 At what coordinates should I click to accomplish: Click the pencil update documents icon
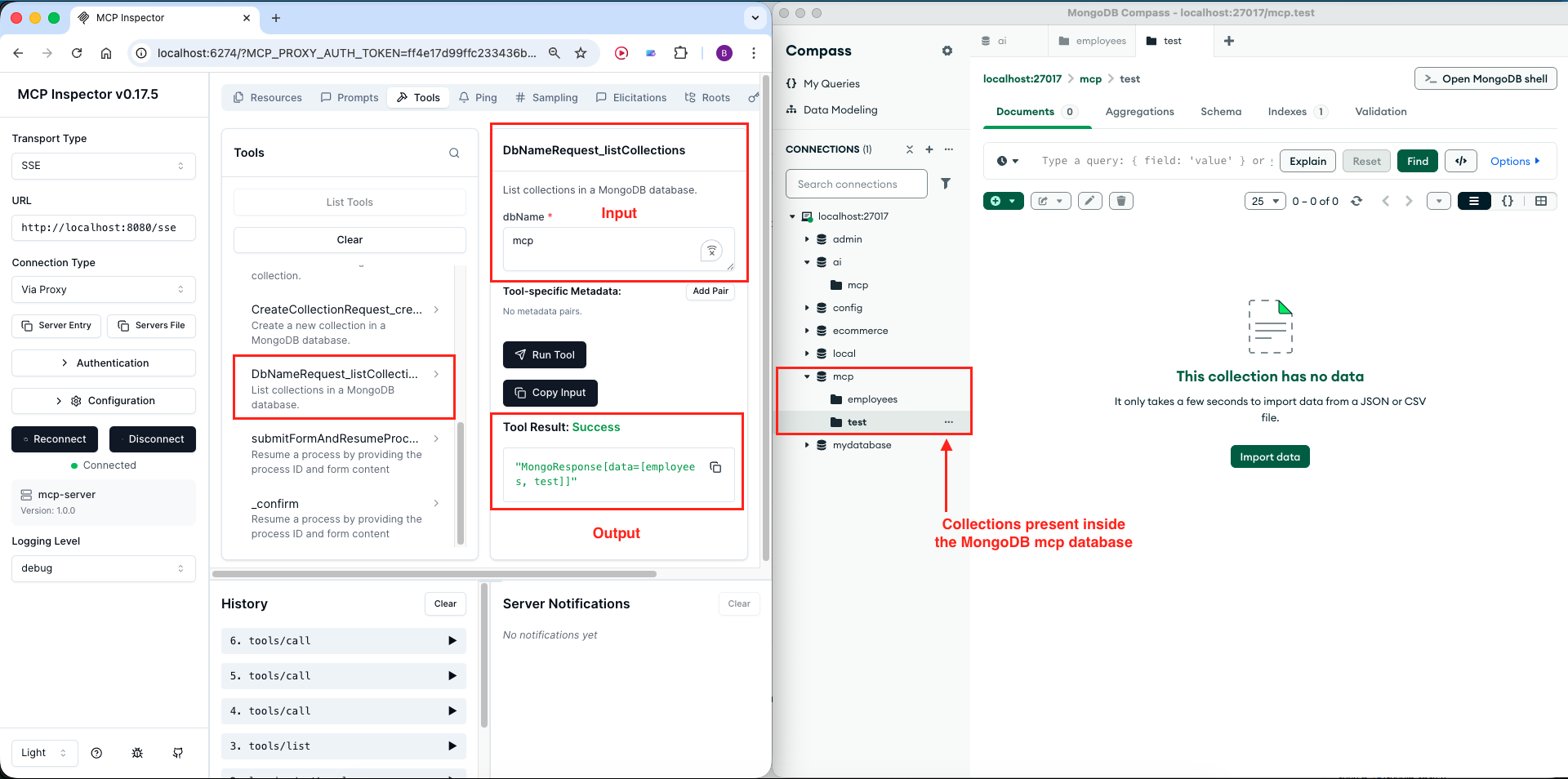(1089, 201)
